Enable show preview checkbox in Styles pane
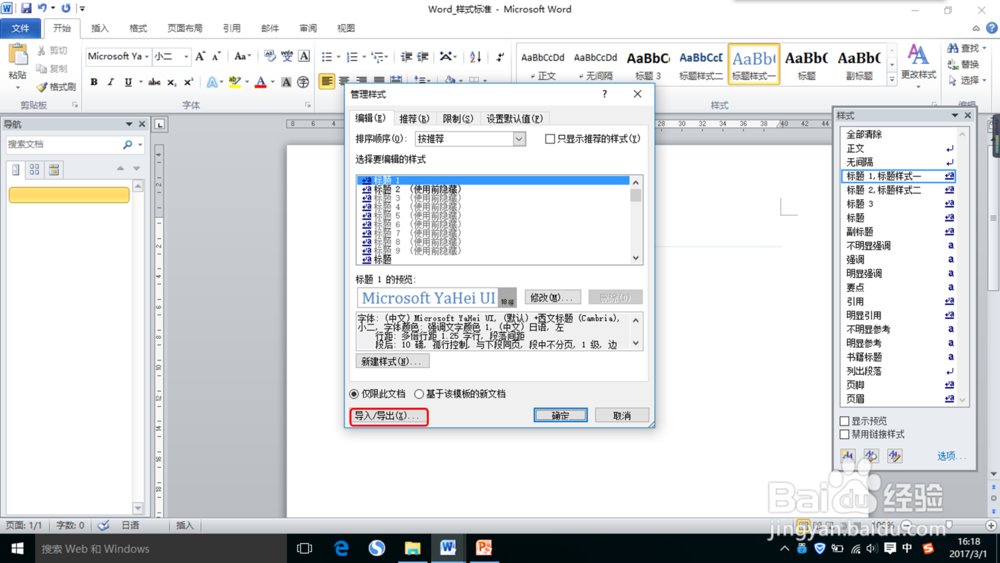 (844, 421)
